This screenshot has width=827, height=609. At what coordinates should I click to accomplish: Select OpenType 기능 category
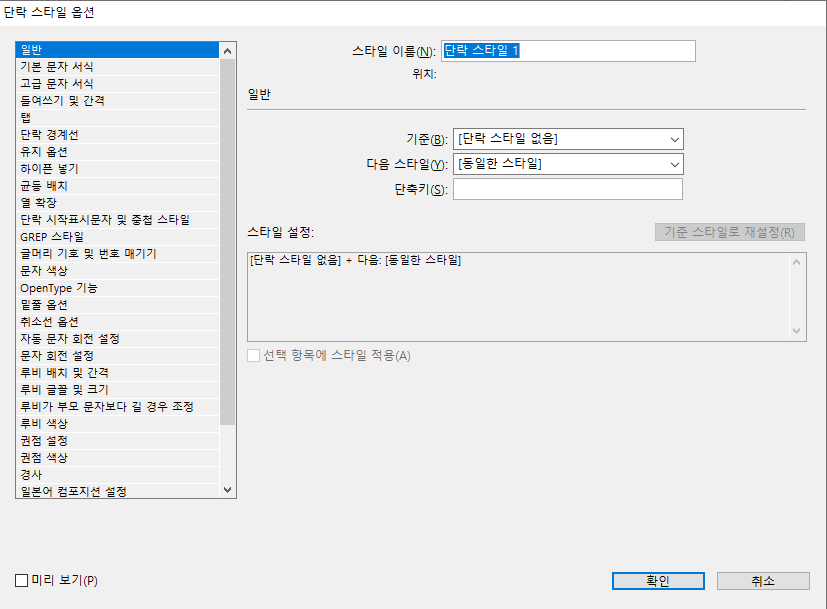click(x=117, y=288)
